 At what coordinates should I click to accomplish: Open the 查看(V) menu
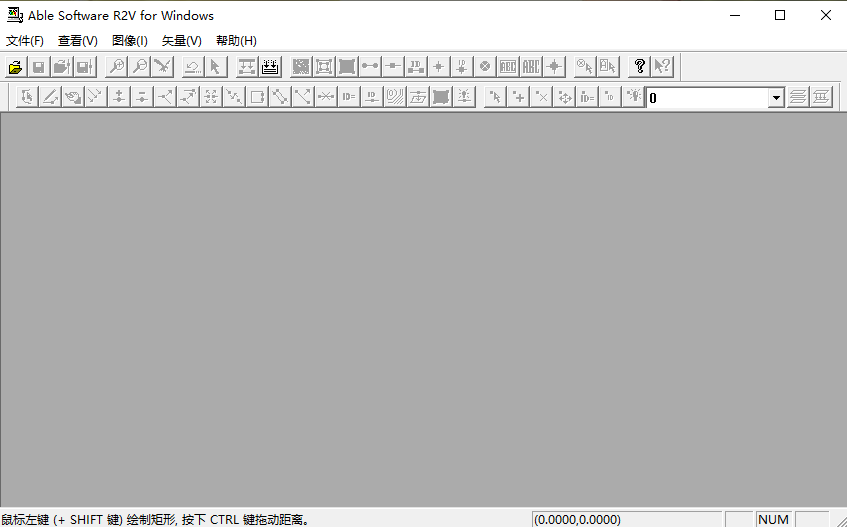[78, 40]
